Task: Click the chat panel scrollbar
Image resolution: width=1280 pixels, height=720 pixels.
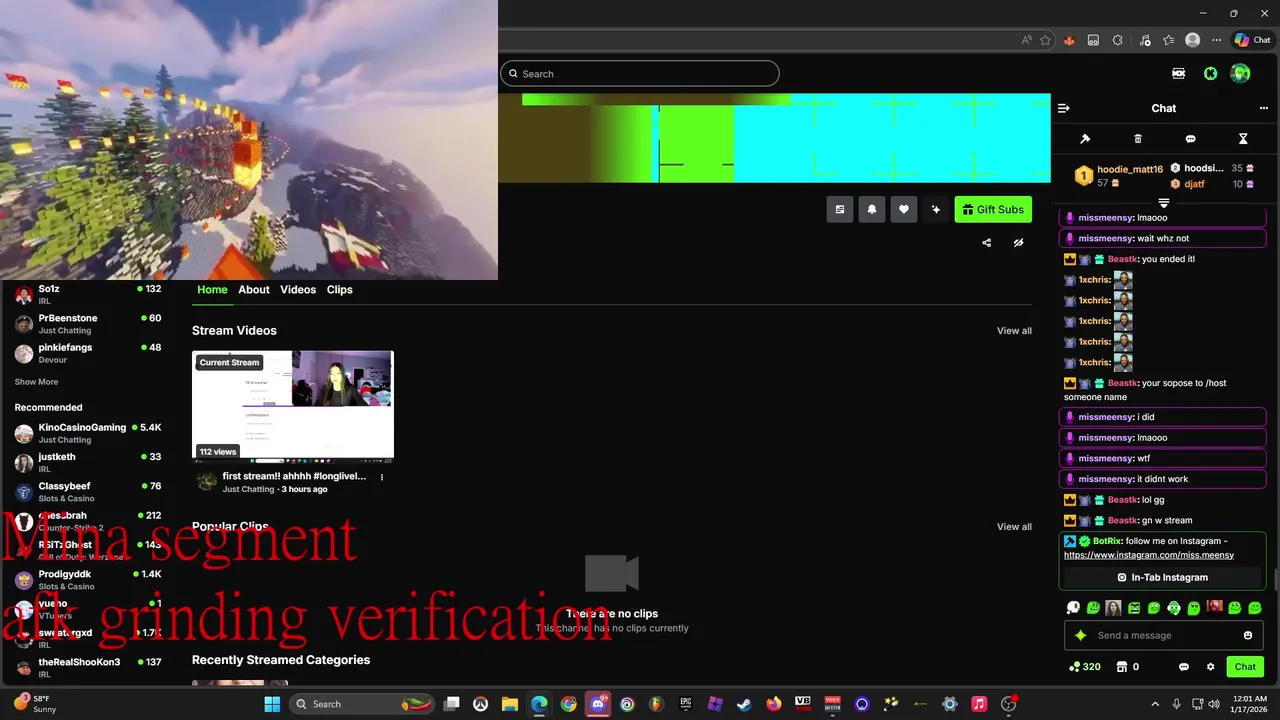Action: click(1275, 580)
